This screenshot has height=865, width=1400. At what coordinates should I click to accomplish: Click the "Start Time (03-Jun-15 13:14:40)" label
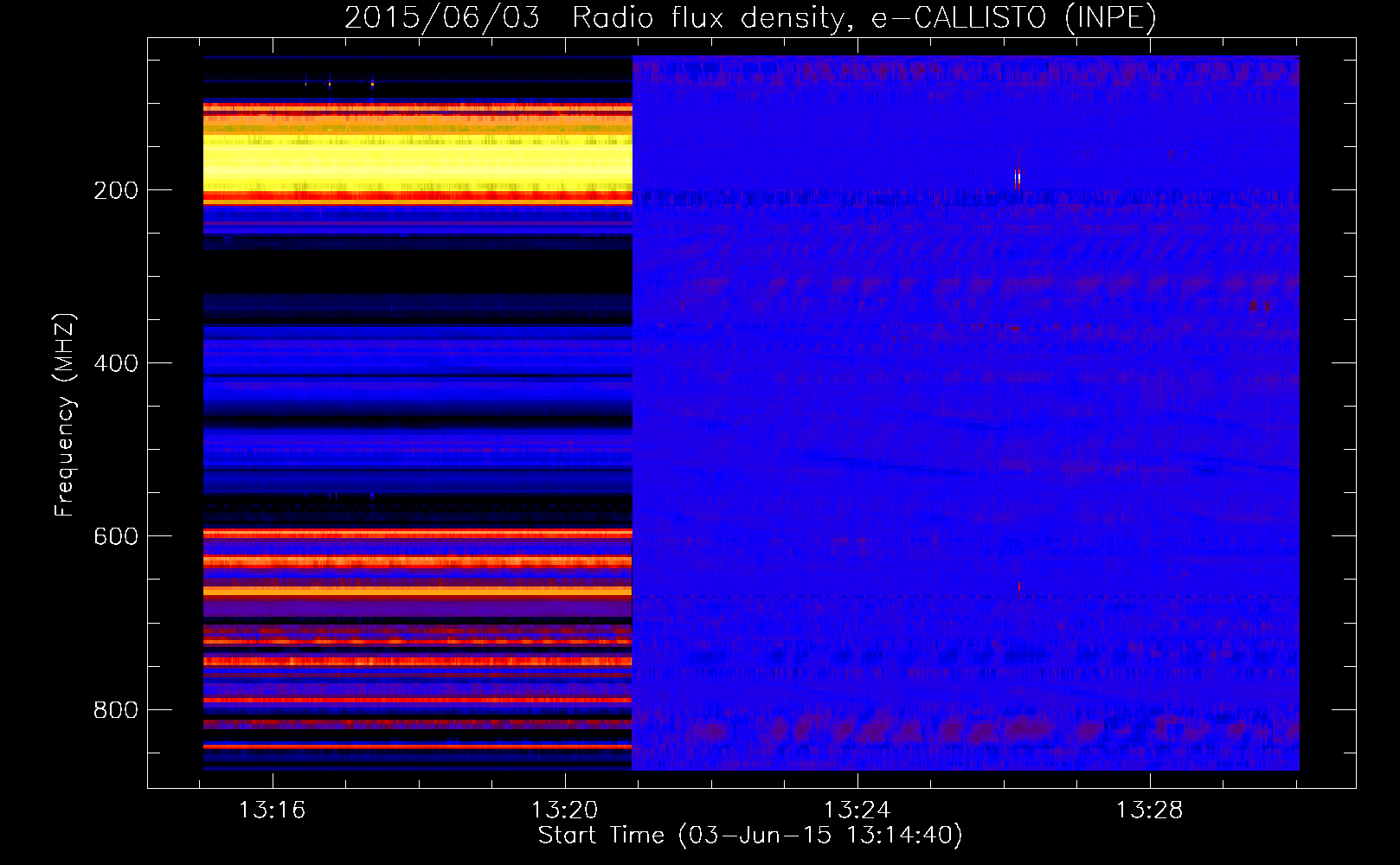click(x=750, y=836)
